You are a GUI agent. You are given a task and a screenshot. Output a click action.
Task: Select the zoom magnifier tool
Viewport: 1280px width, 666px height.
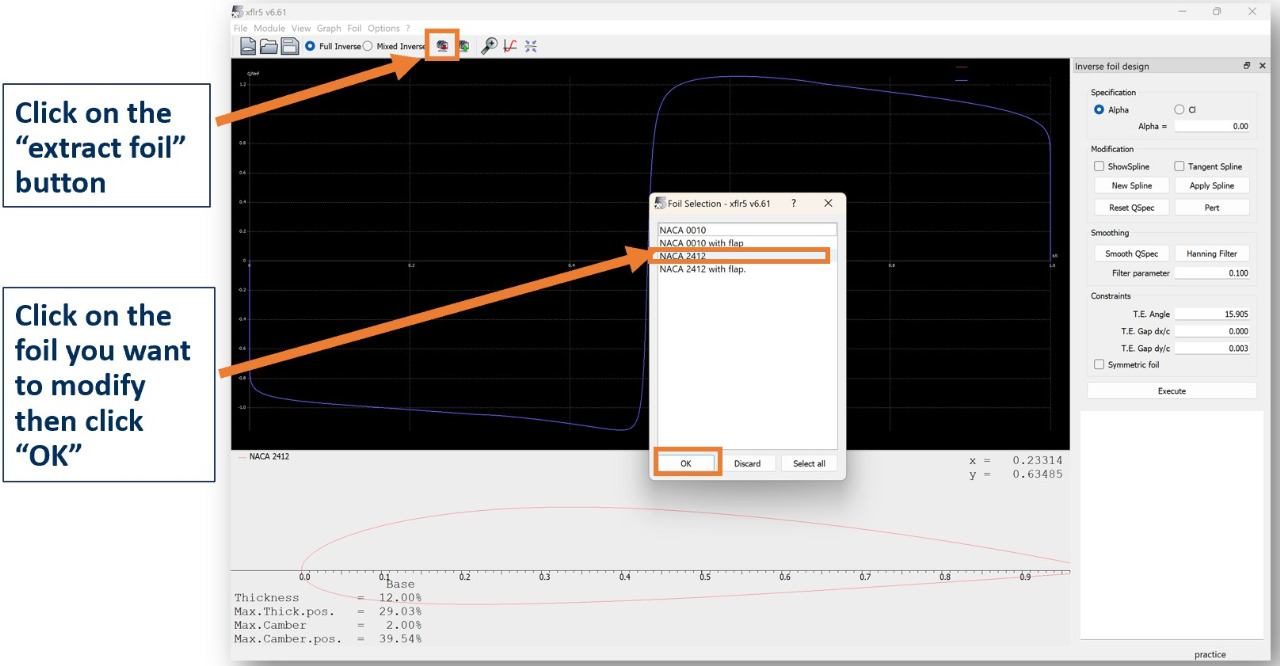[x=489, y=46]
